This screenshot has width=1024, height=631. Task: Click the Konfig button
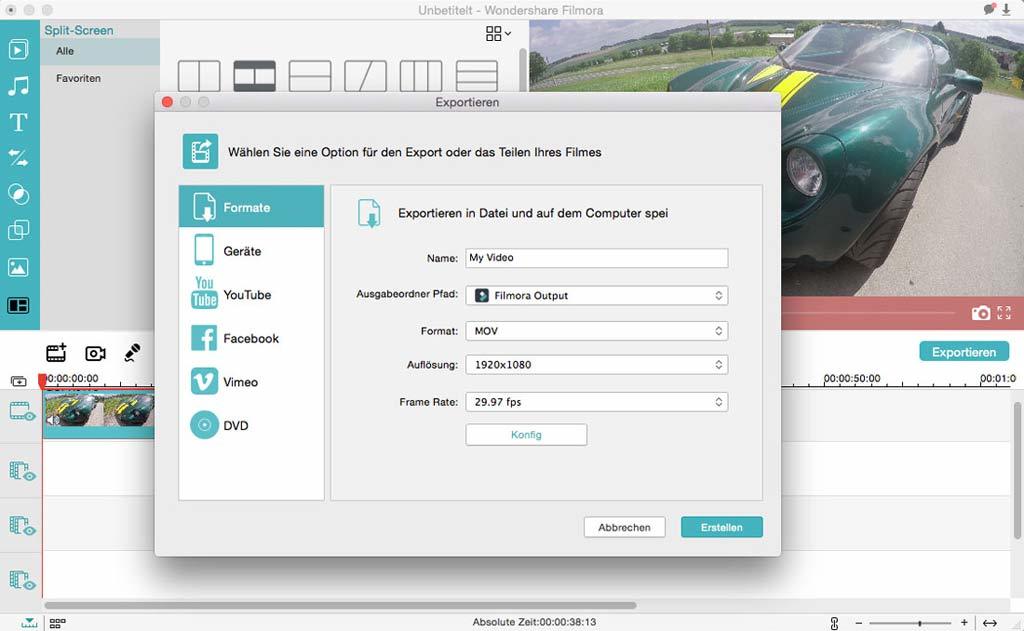point(526,434)
